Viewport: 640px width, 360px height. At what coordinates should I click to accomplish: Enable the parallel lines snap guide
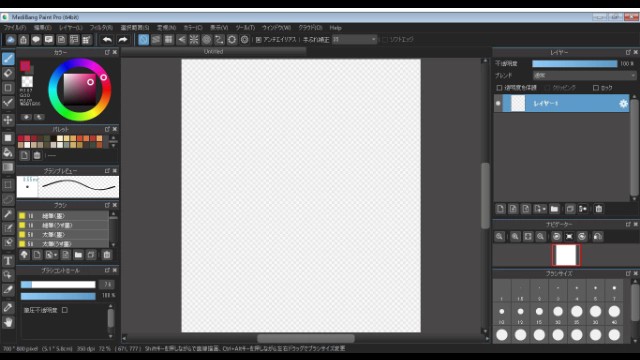point(156,40)
